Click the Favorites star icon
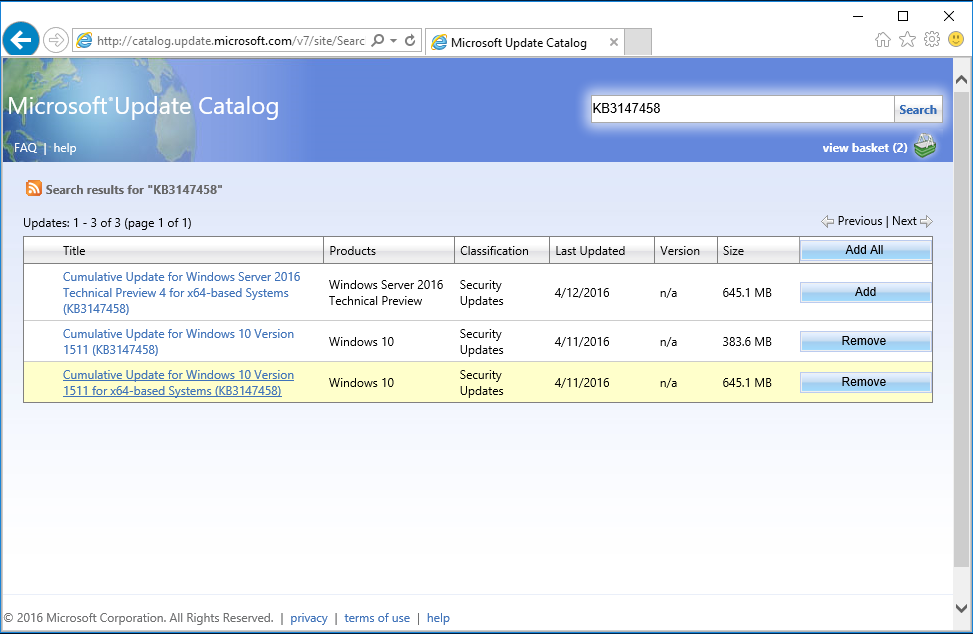The height and width of the screenshot is (634, 973). [x=907, y=39]
